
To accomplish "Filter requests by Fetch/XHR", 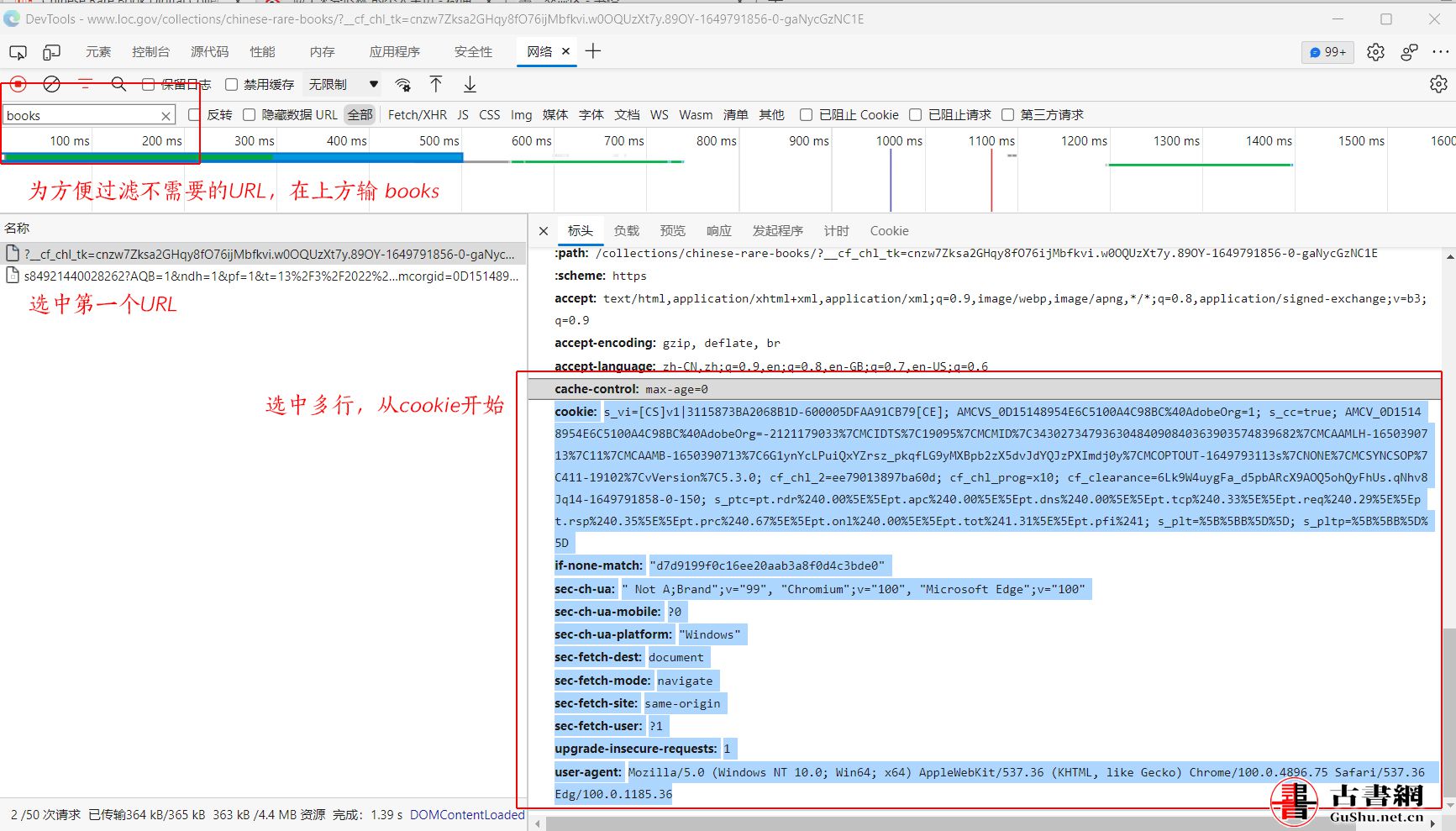I will coord(418,115).
